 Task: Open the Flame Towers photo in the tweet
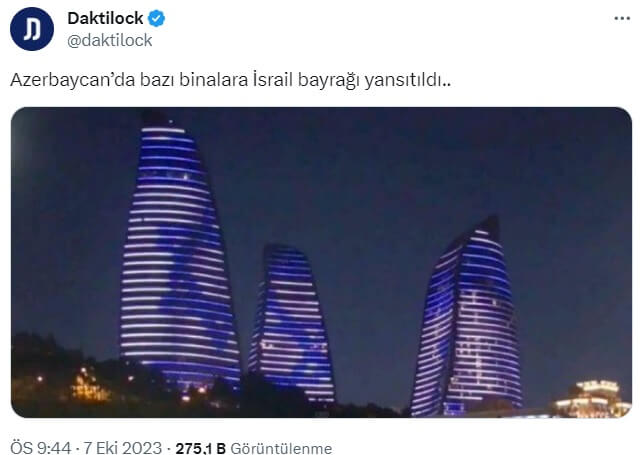tap(321, 262)
